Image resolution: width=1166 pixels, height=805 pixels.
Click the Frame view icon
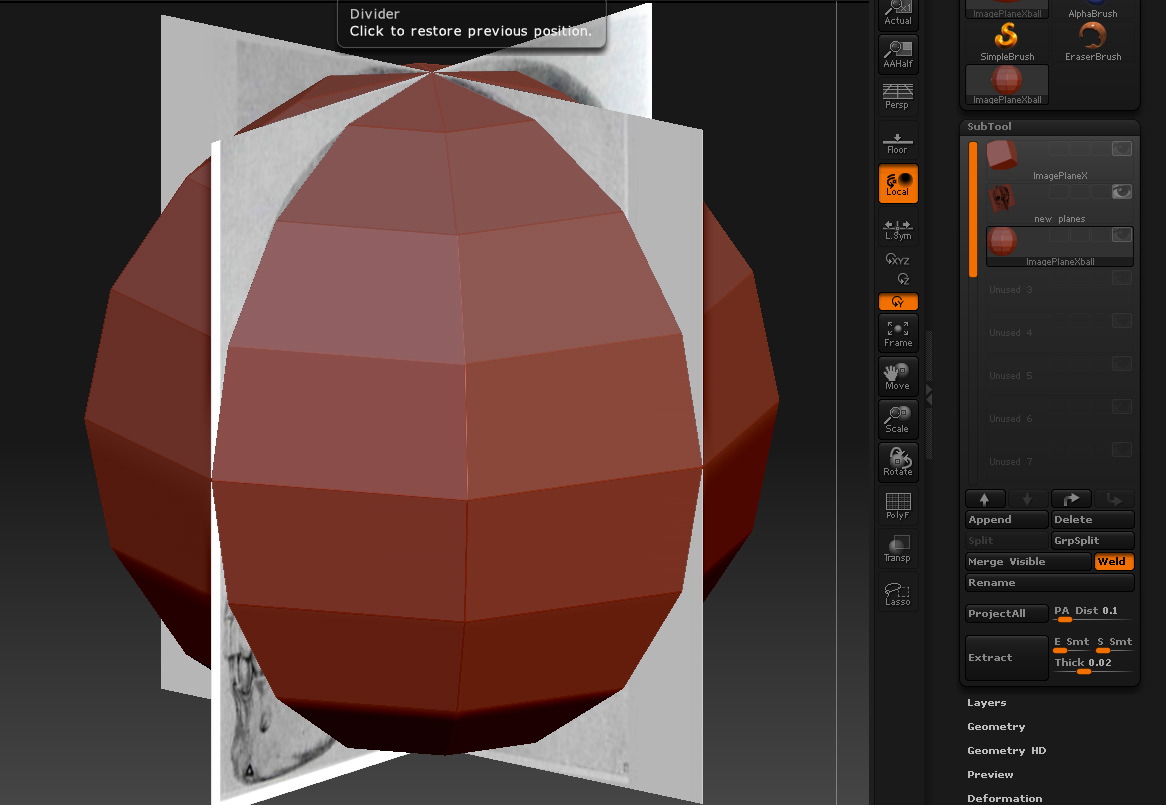[x=897, y=334]
